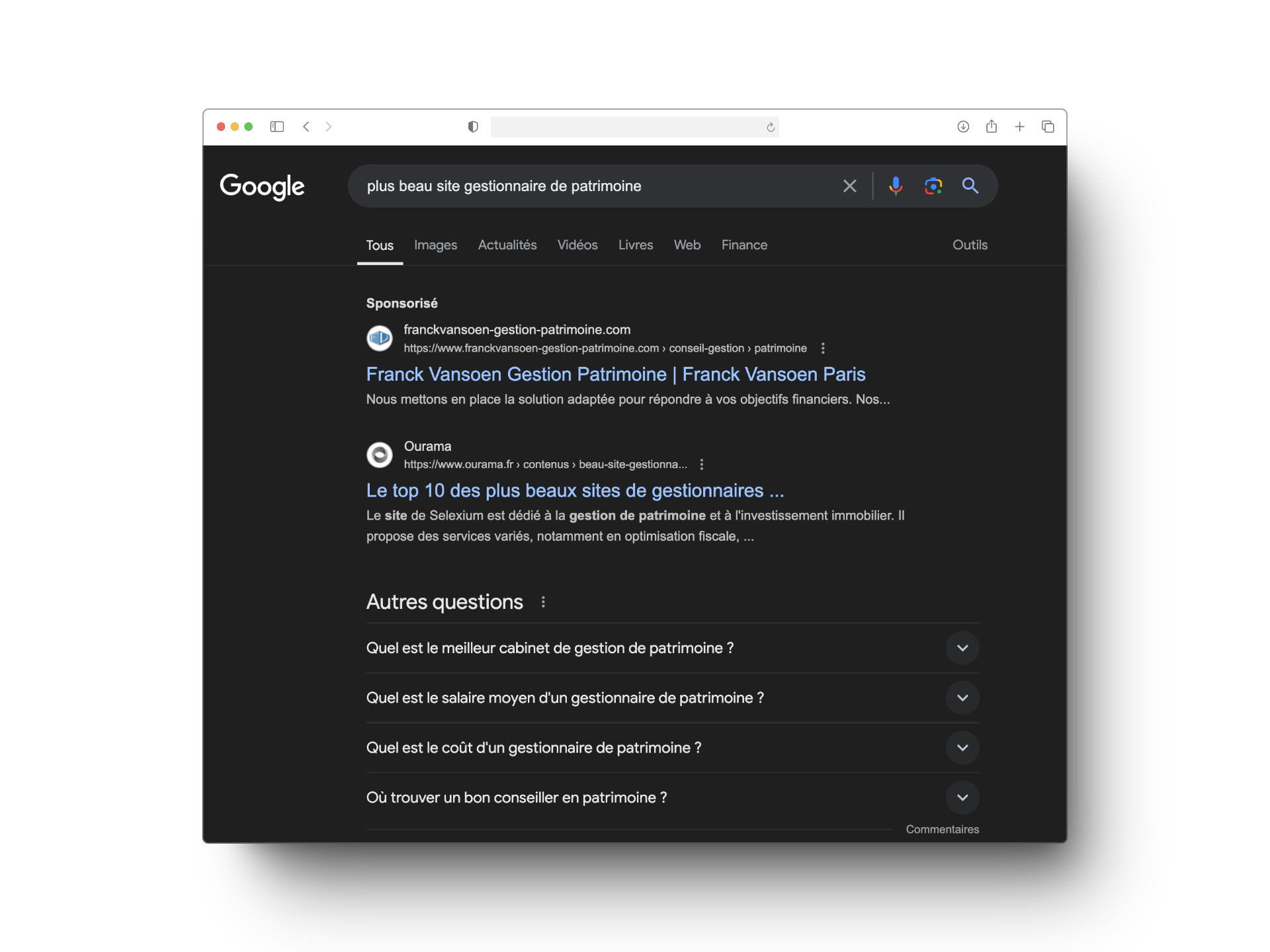Open options for the Ourama result
The image size is (1270, 952).
(702, 464)
